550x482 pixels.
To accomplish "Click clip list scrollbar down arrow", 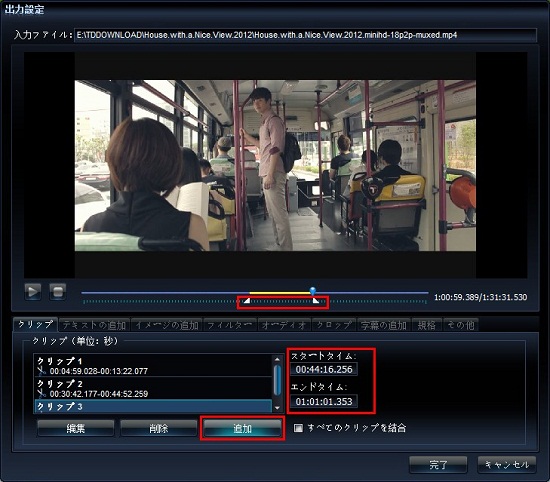I will point(277,408).
